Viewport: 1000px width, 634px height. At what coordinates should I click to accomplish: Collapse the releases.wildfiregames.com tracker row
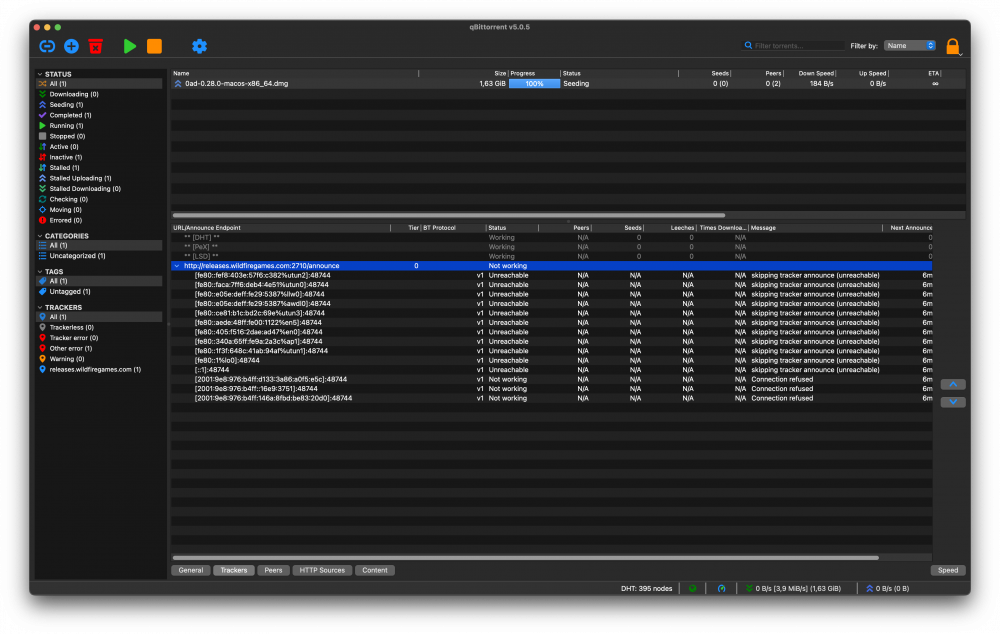tap(177, 266)
